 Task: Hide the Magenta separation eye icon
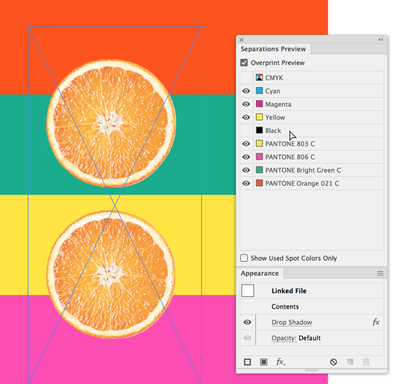(246, 104)
